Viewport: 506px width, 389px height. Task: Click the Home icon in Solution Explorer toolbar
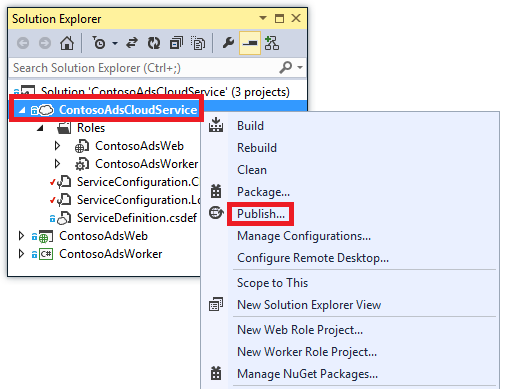coord(67,43)
